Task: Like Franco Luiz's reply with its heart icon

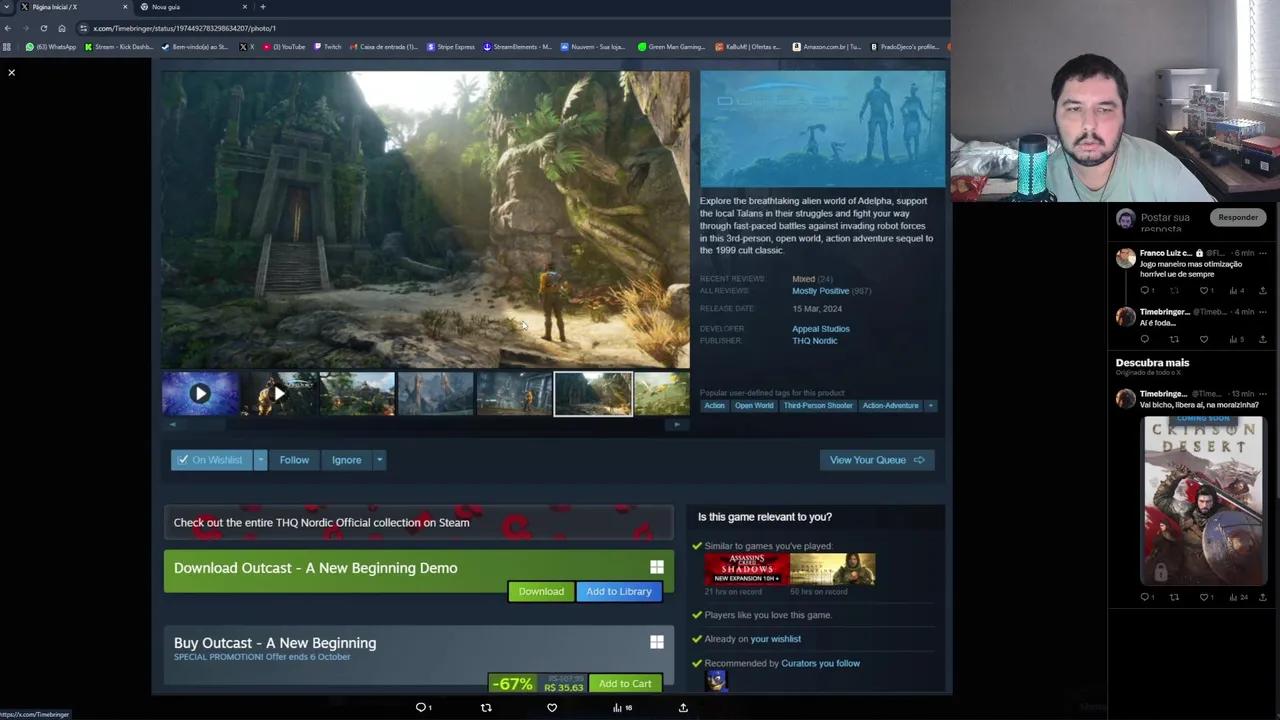Action: click(x=1204, y=290)
